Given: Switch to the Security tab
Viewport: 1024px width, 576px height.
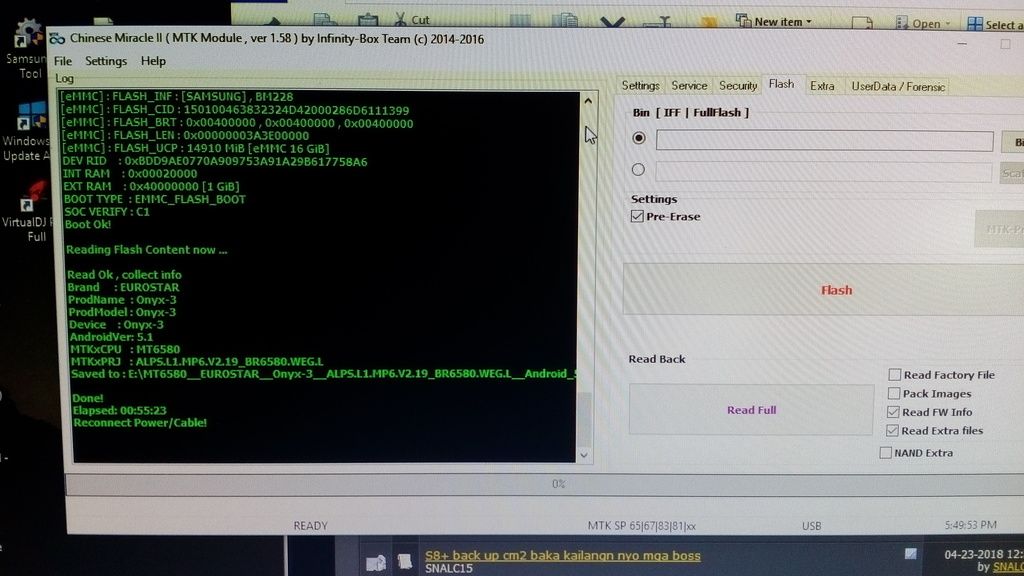Looking at the screenshot, I should coord(738,86).
